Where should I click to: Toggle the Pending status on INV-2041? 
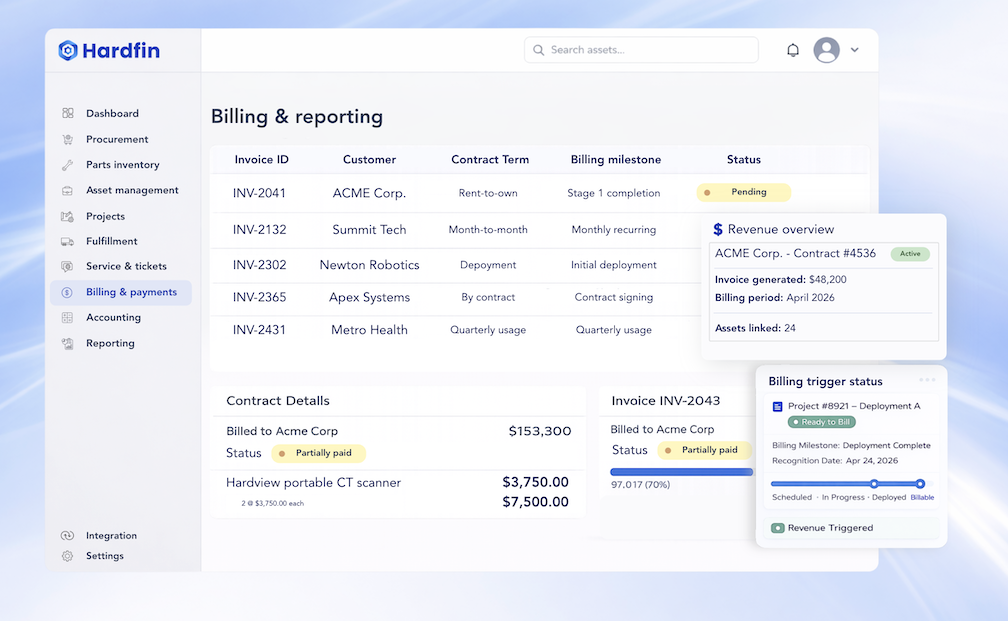coord(744,191)
